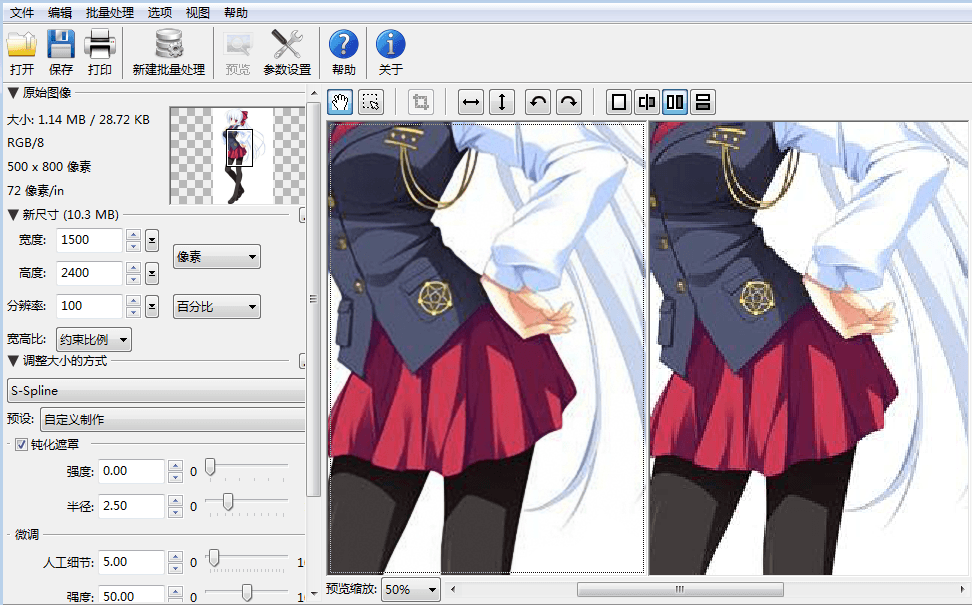Increase 分辨率 with the up stepper

coord(133,300)
